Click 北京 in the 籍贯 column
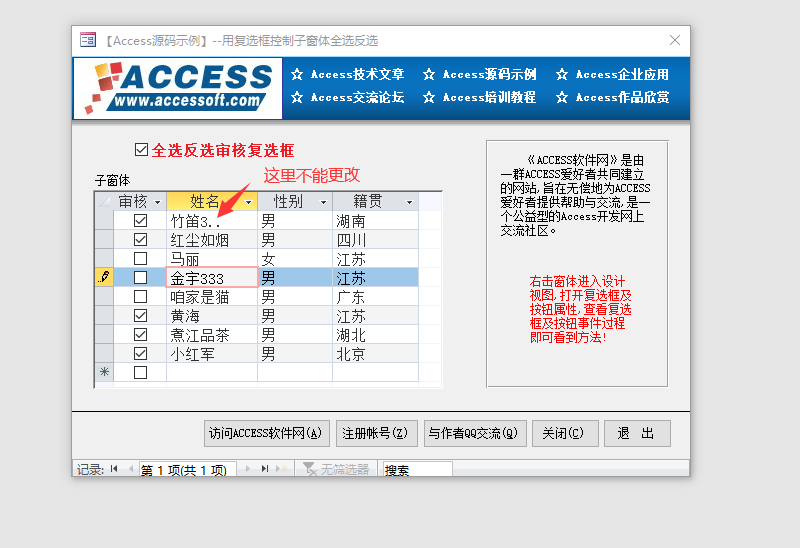This screenshot has width=800, height=548. click(x=376, y=353)
